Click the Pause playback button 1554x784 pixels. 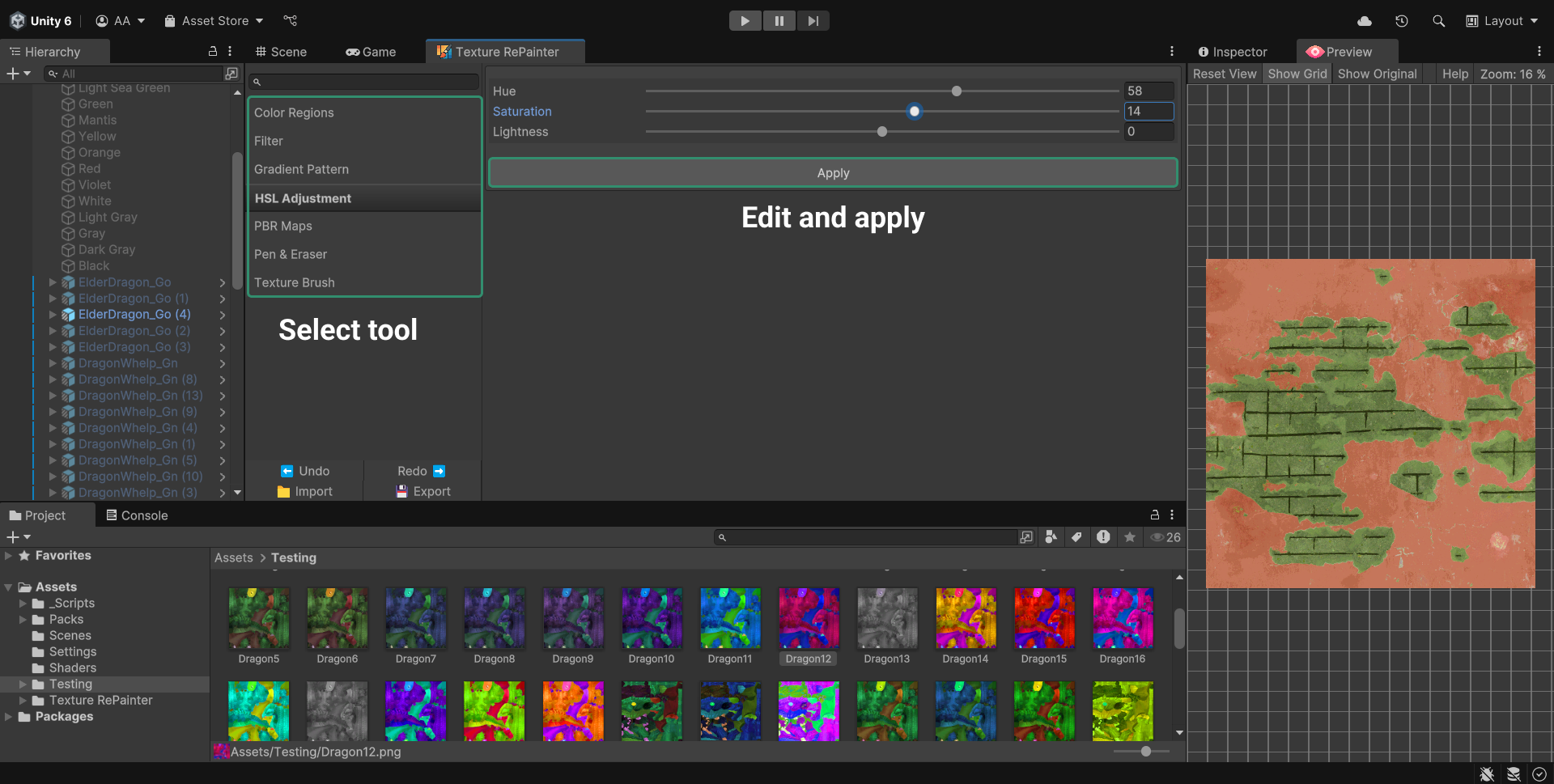[779, 21]
